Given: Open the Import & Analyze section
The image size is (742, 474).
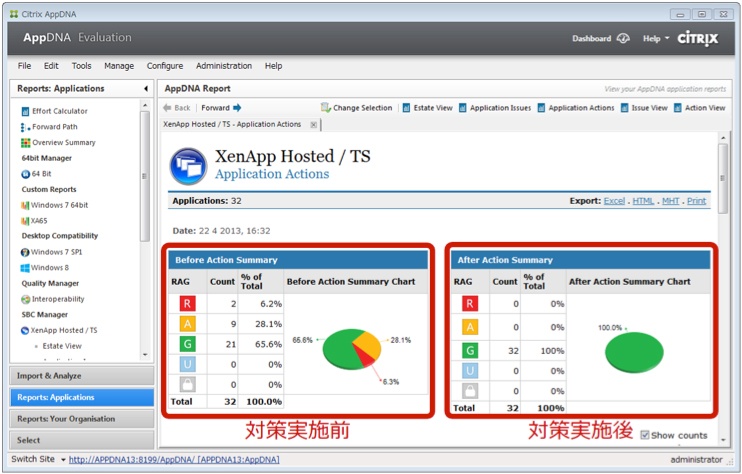Looking at the screenshot, I should [82, 376].
